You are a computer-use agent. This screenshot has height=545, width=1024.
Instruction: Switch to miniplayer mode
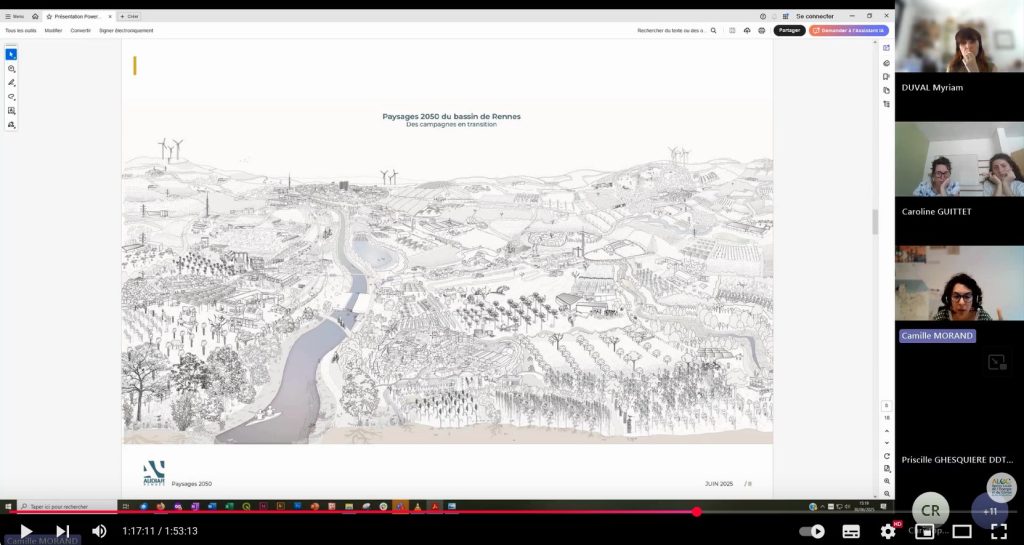pyautogui.click(x=925, y=531)
